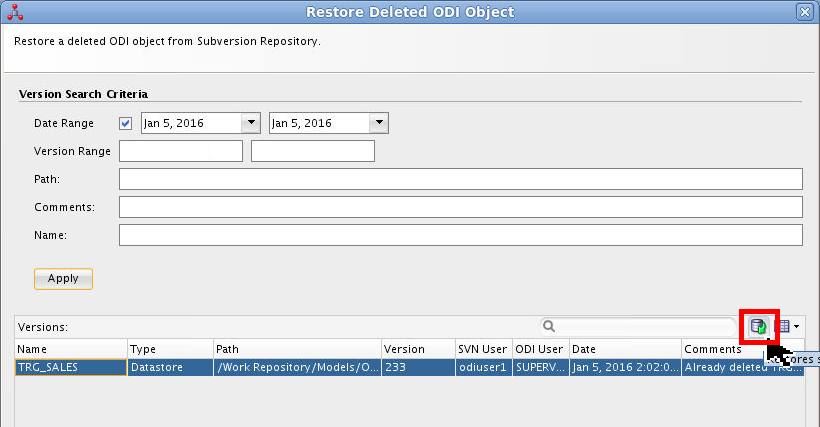This screenshot has width=820, height=427.
Task: Click the Apply button
Action: tap(63, 279)
